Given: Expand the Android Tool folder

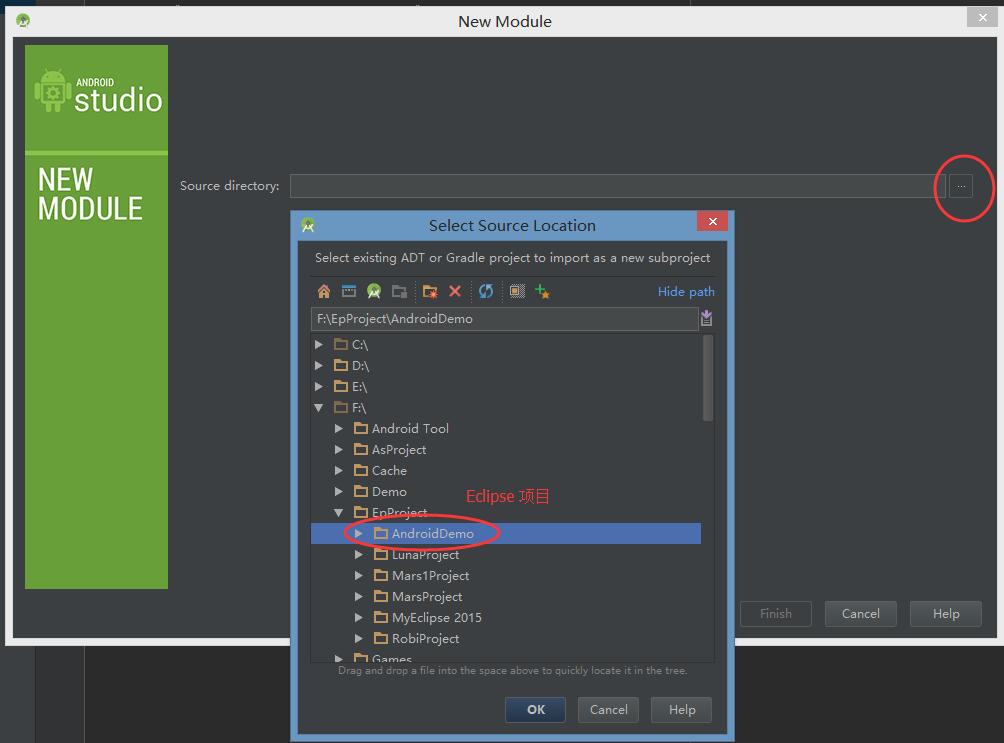Looking at the screenshot, I should tap(339, 429).
